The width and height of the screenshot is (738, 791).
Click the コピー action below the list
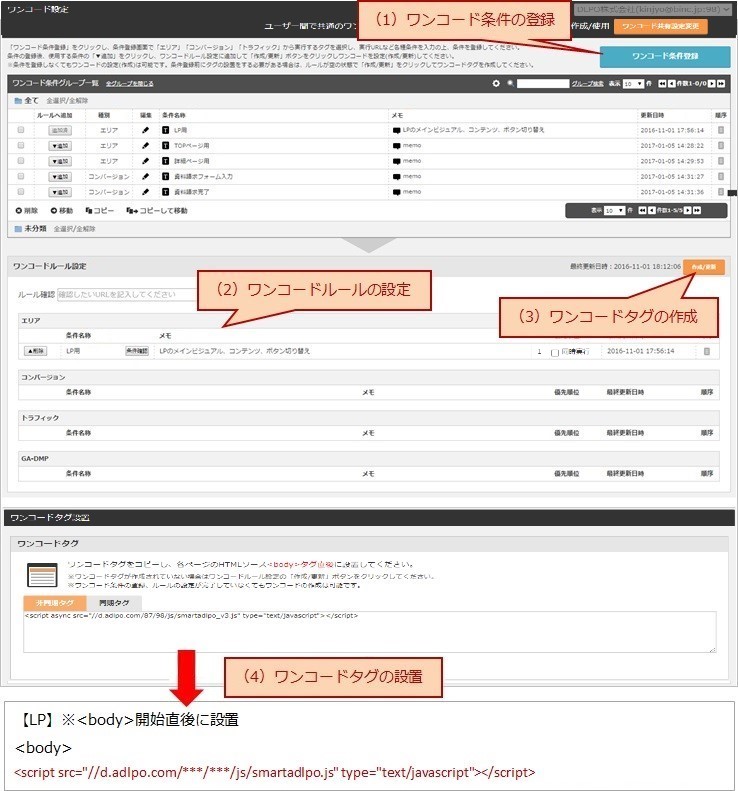tap(99, 210)
